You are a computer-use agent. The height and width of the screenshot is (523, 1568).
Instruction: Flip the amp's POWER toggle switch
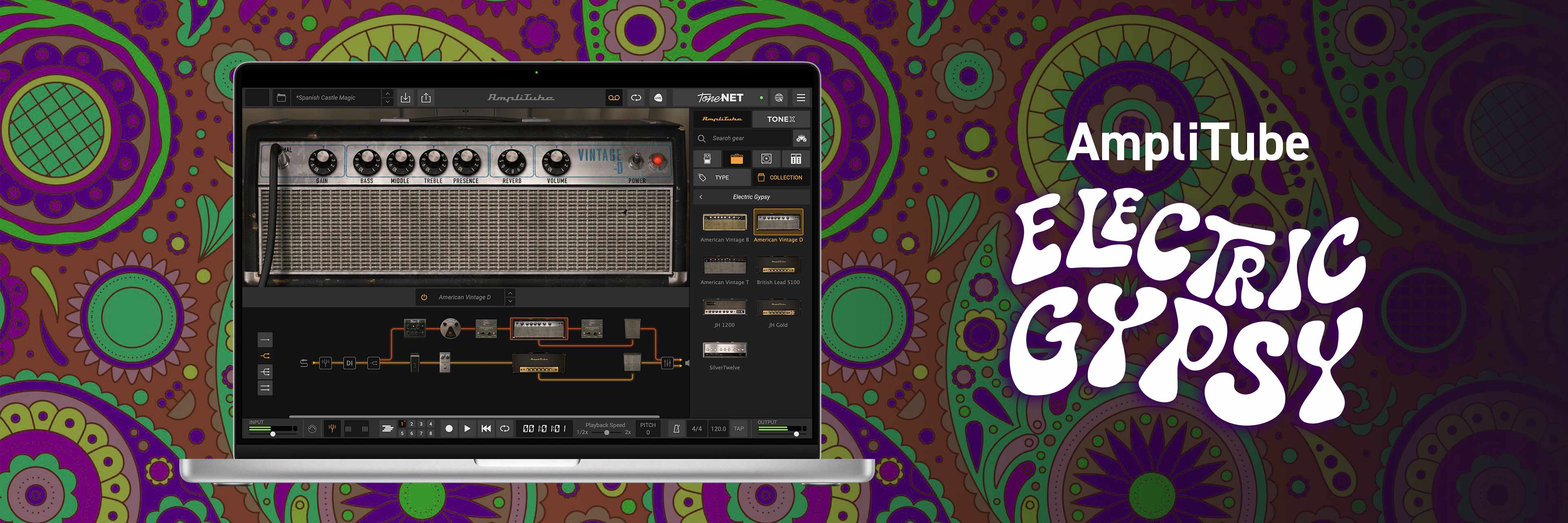coord(637,160)
